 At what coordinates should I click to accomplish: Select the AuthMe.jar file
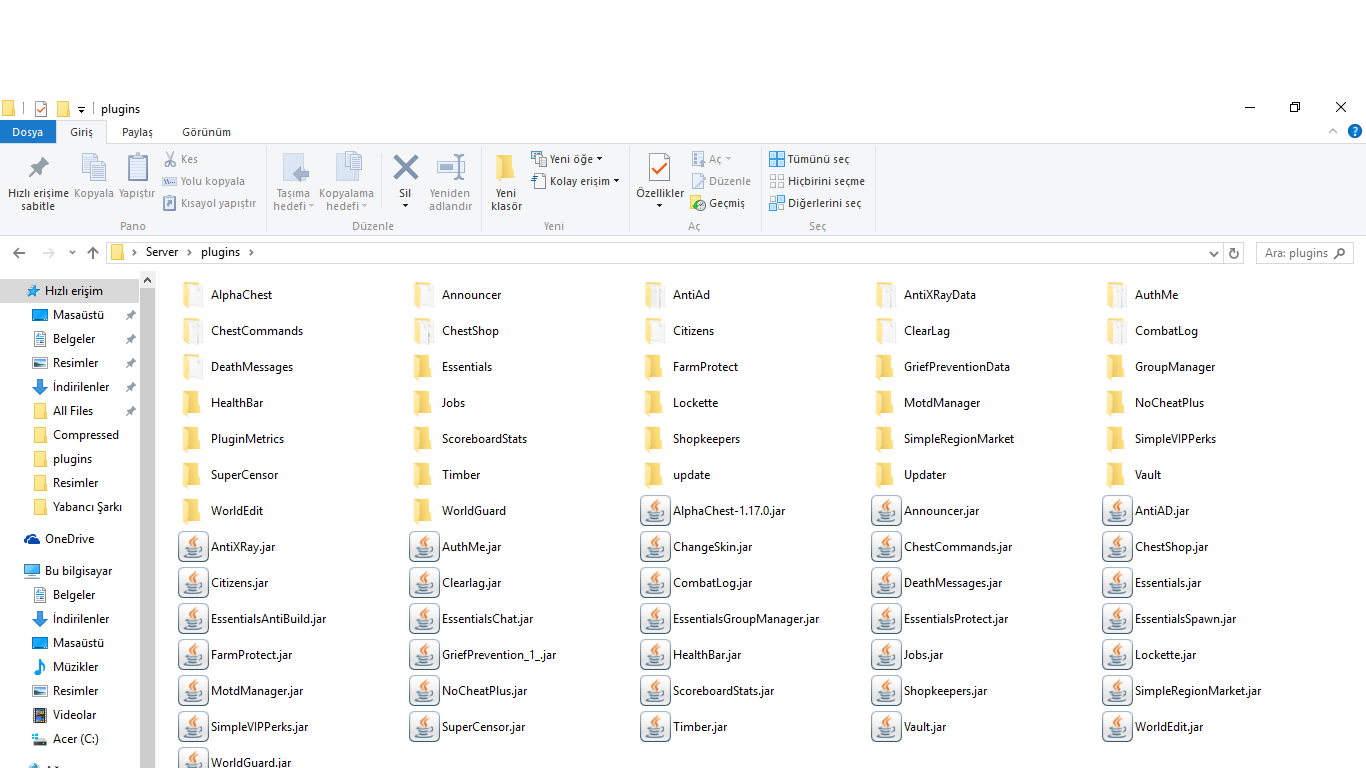456,547
